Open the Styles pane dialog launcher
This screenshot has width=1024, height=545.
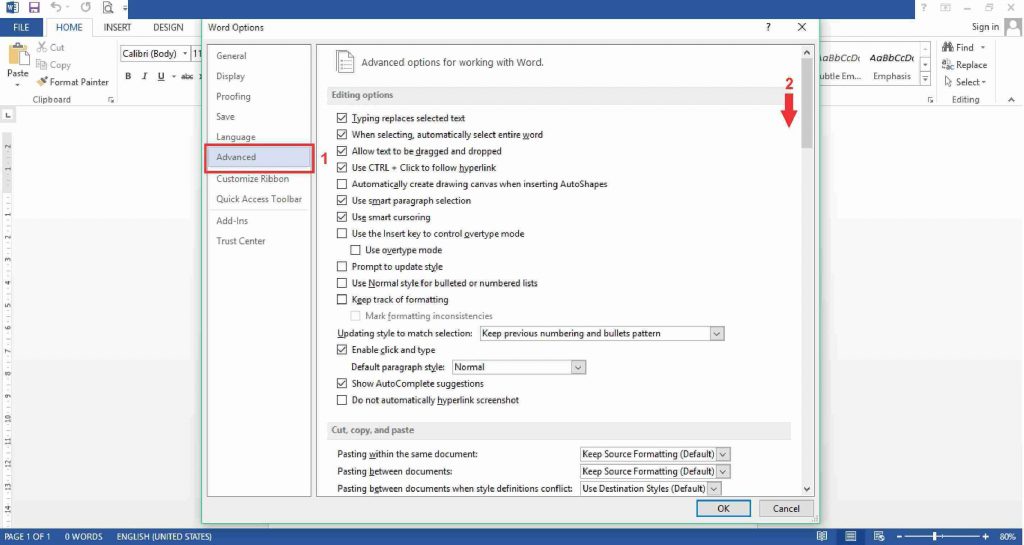coord(930,100)
